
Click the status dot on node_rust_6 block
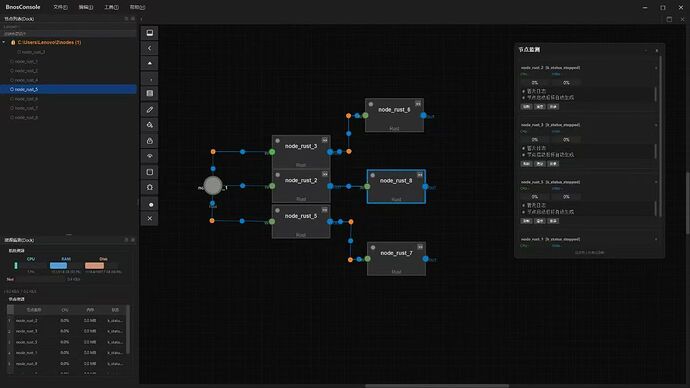[371, 104]
